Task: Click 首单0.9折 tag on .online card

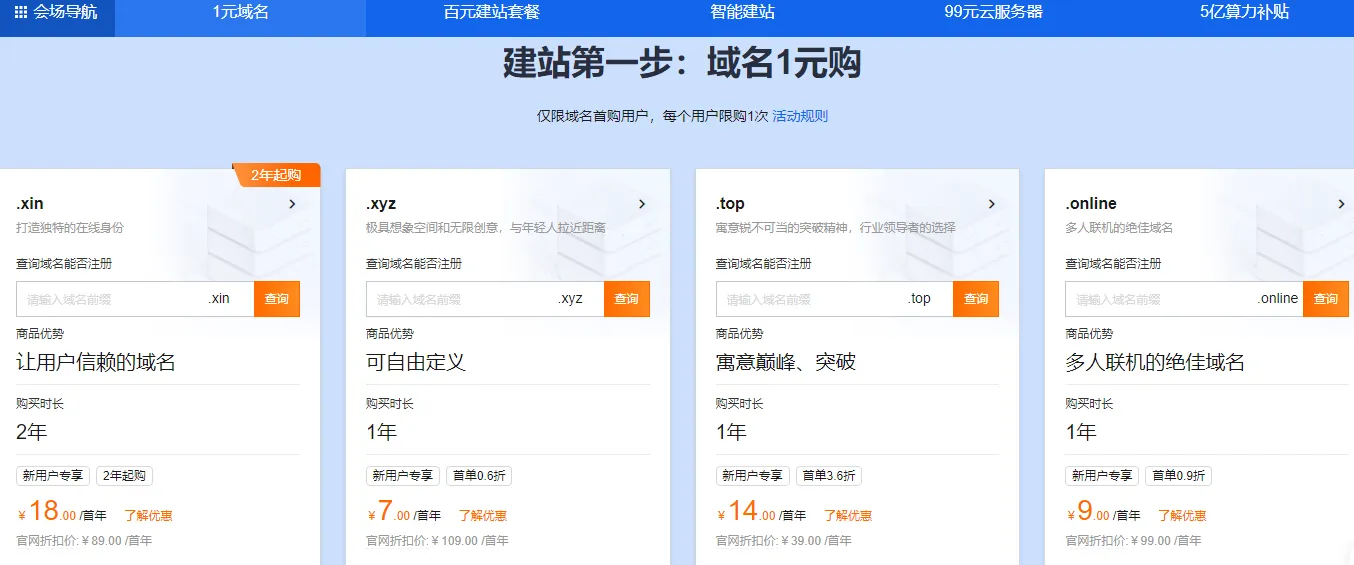Action: [1179, 476]
